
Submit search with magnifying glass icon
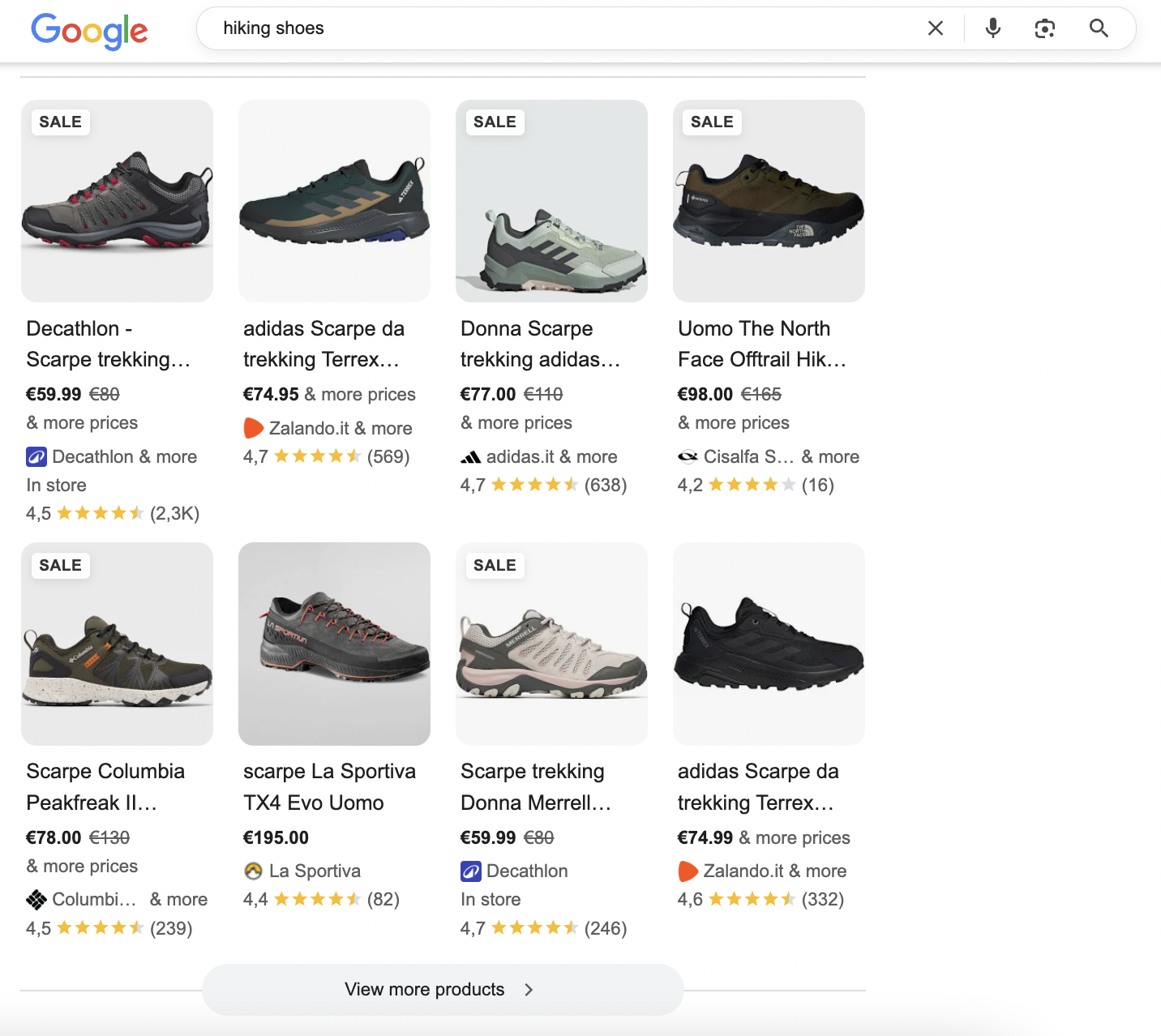click(1099, 28)
